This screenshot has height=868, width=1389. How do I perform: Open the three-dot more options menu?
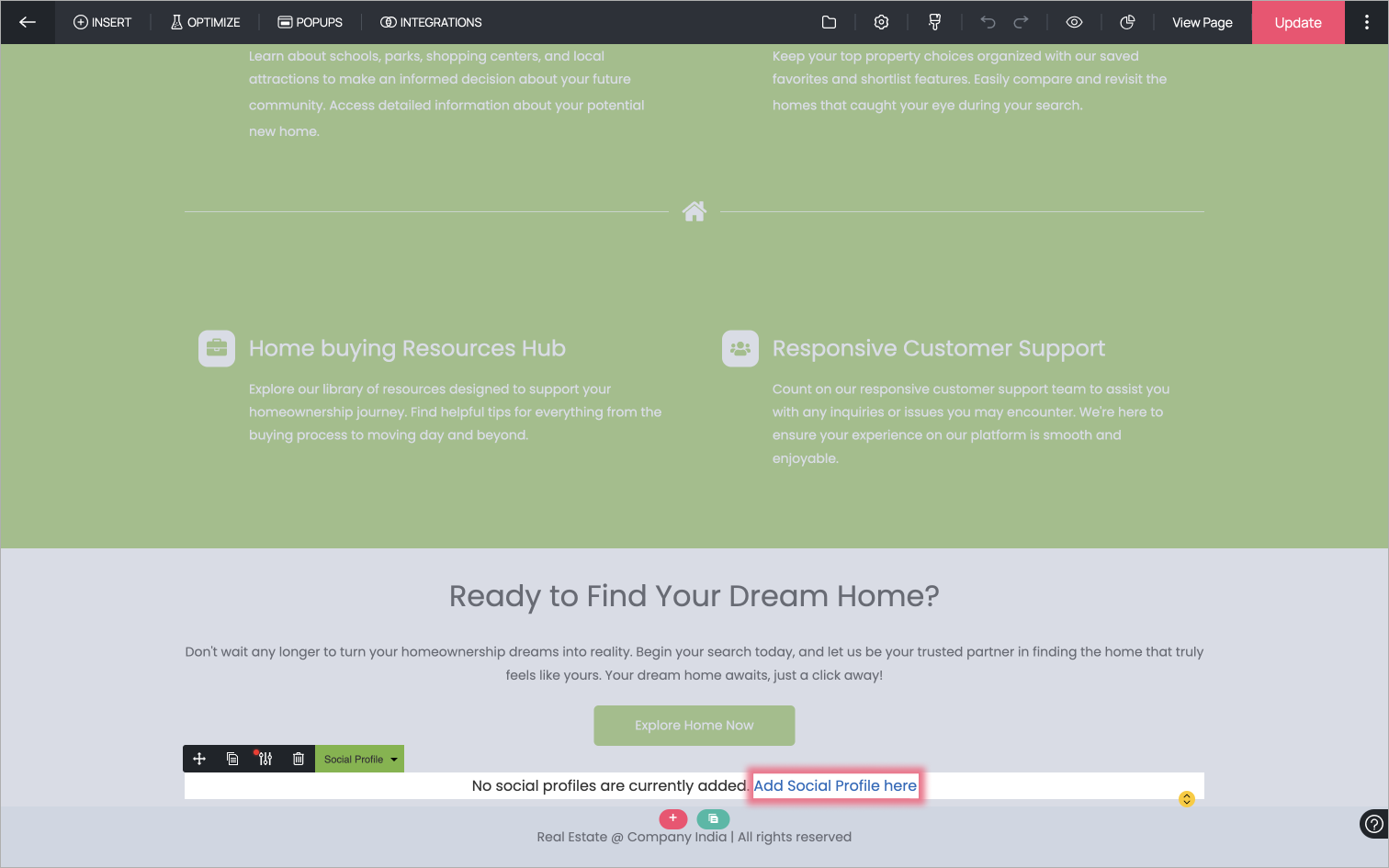[1367, 22]
